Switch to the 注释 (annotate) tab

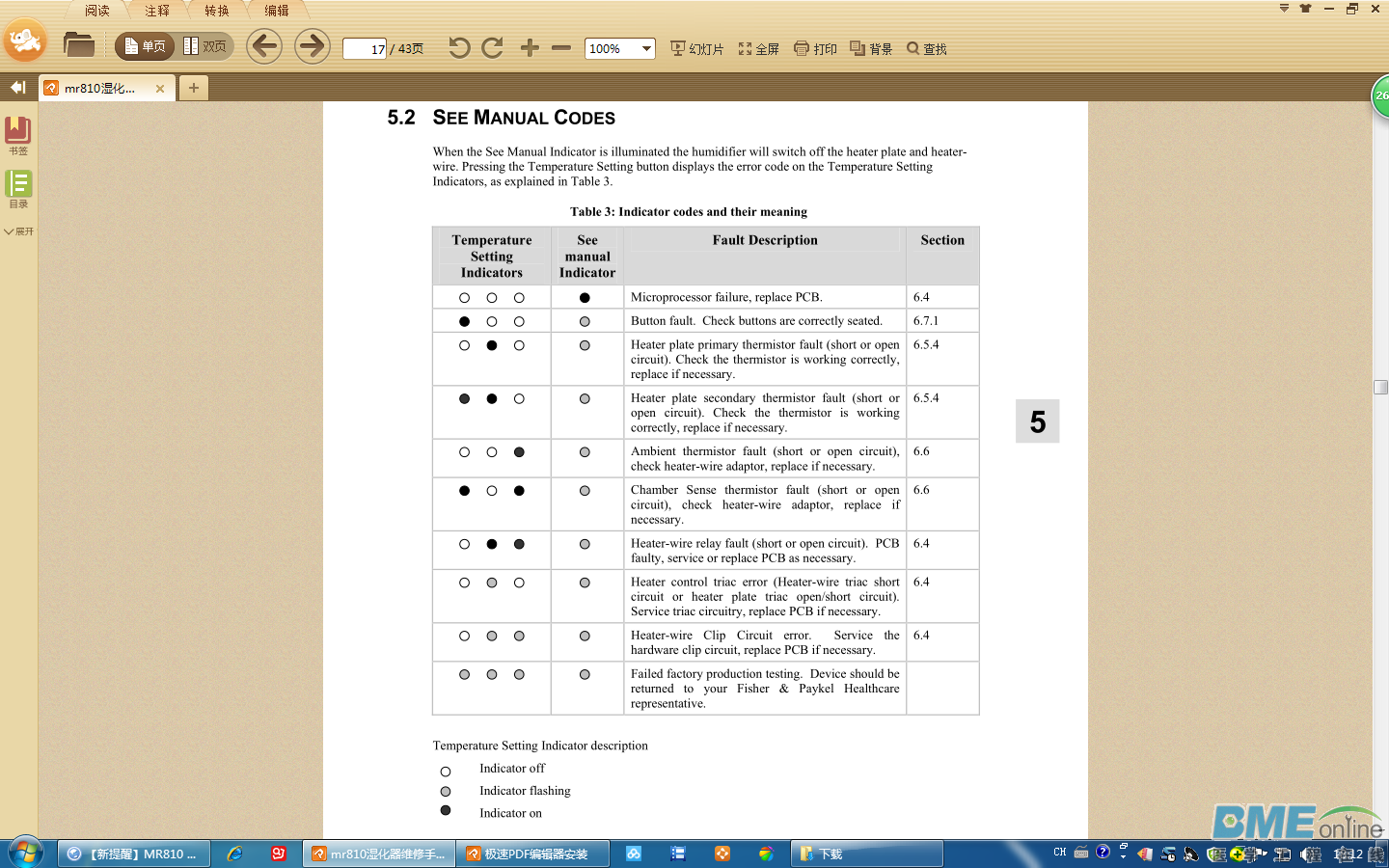(157, 11)
